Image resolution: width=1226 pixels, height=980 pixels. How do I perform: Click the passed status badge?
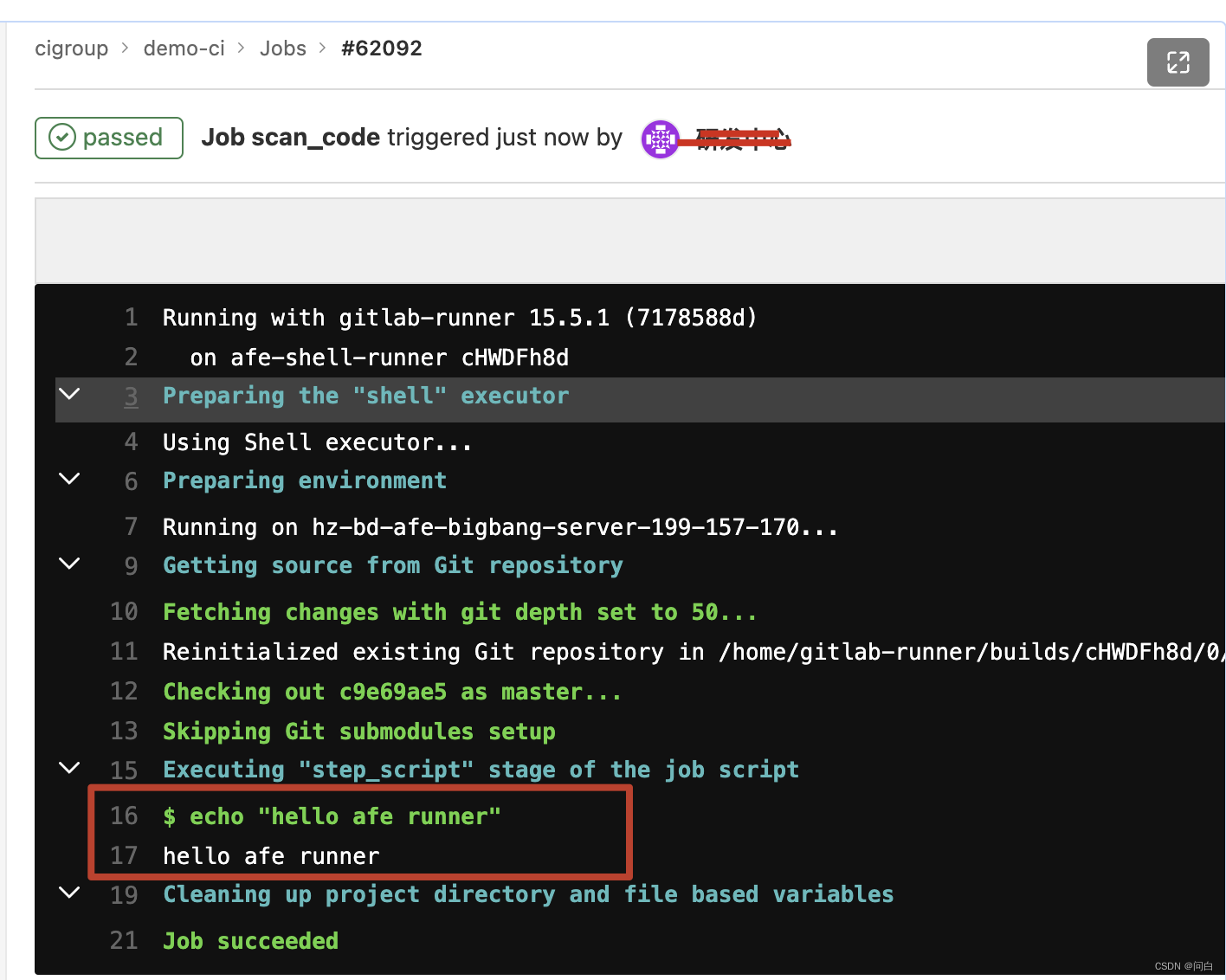click(x=109, y=138)
